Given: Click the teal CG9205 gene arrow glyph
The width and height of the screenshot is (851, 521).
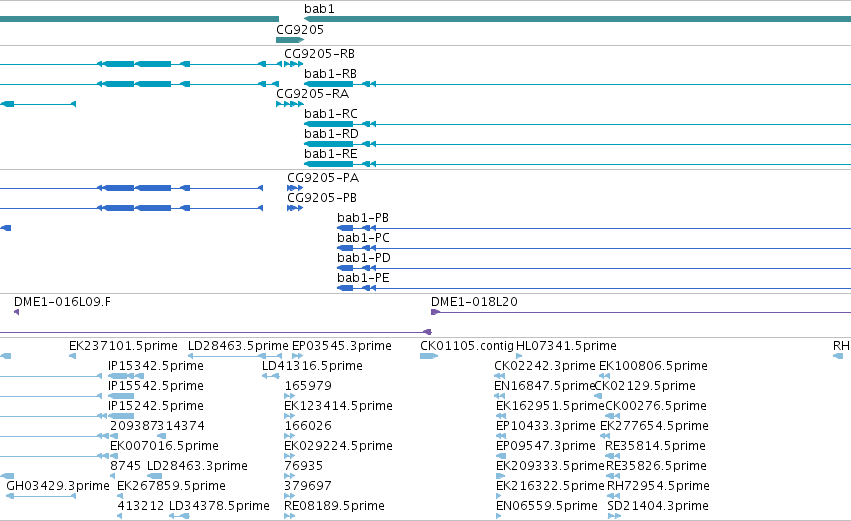Looking at the screenshot, I should click(x=290, y=40).
